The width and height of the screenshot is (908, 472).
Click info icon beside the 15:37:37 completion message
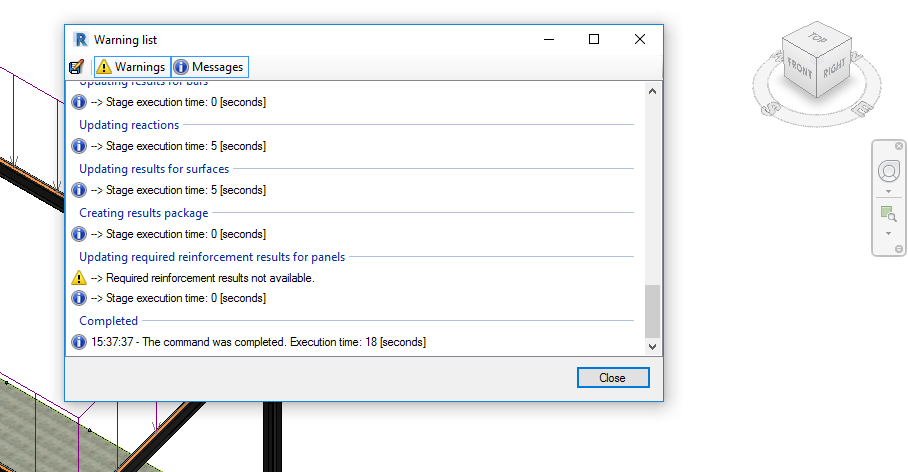pos(79,342)
